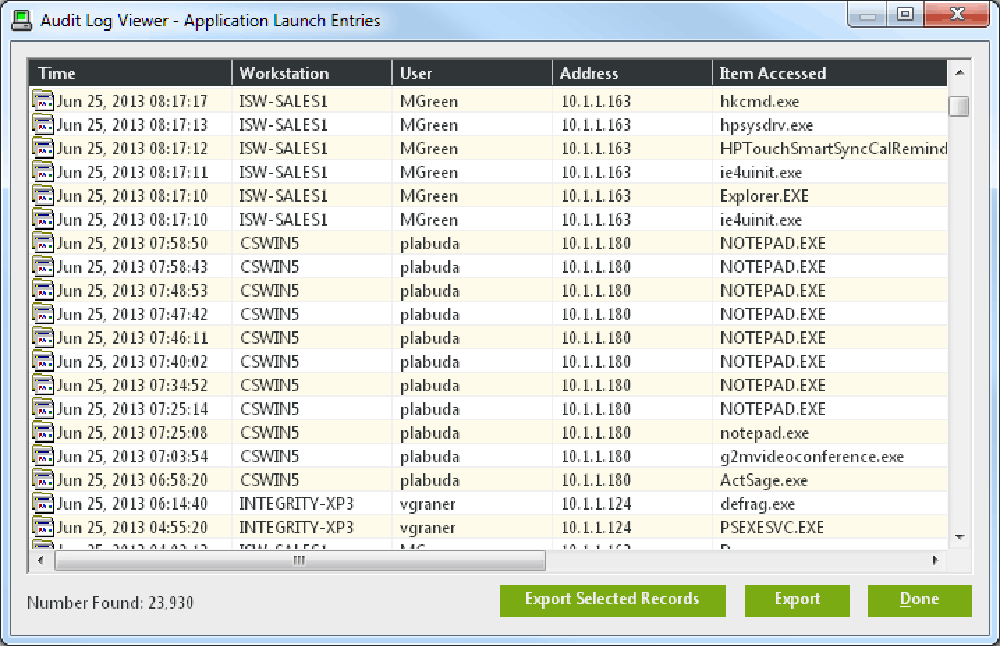Click the row icon for Explorer.EXE entry
1000x646 pixels.
pos(43,196)
